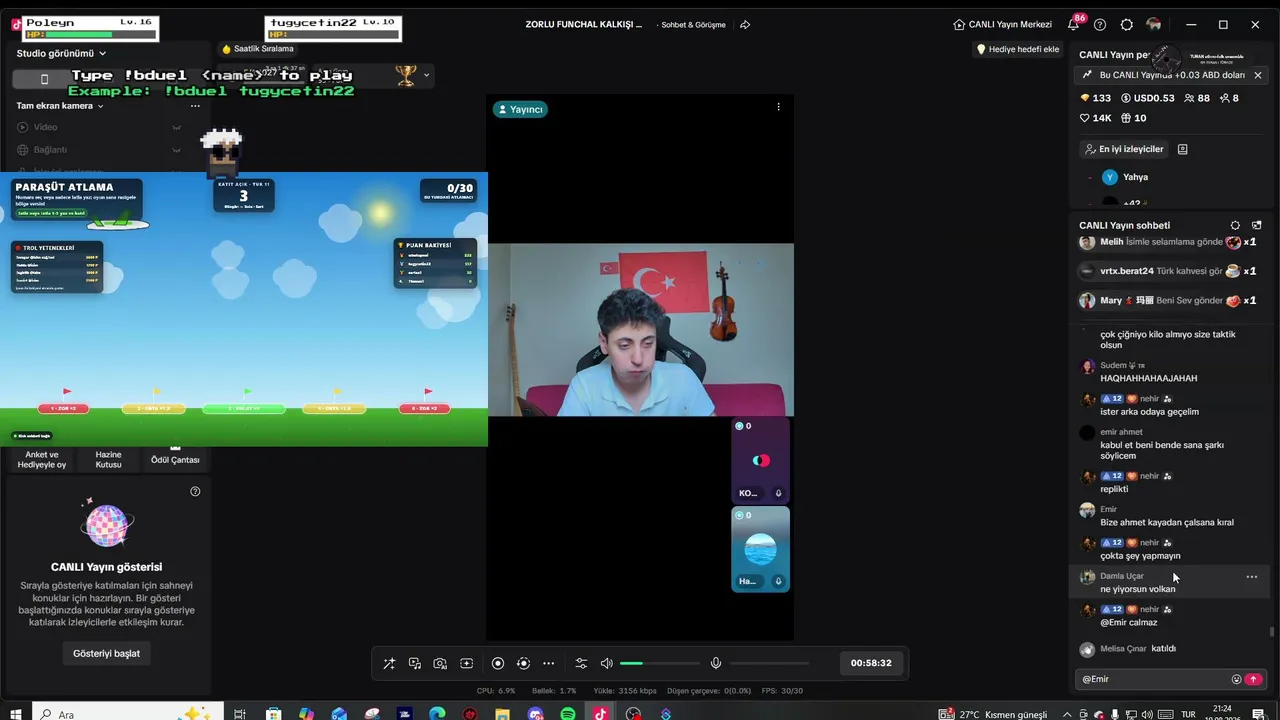Click the trophy leaderboard icon
1280x720 pixels.
[405, 75]
